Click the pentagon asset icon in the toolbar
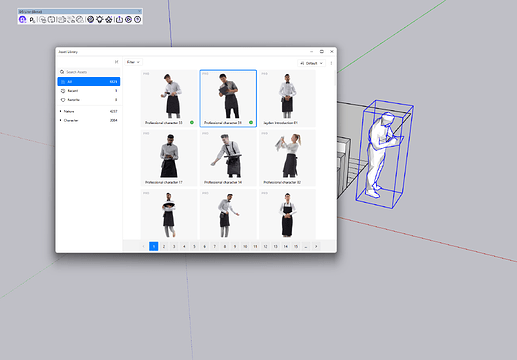 [109, 20]
